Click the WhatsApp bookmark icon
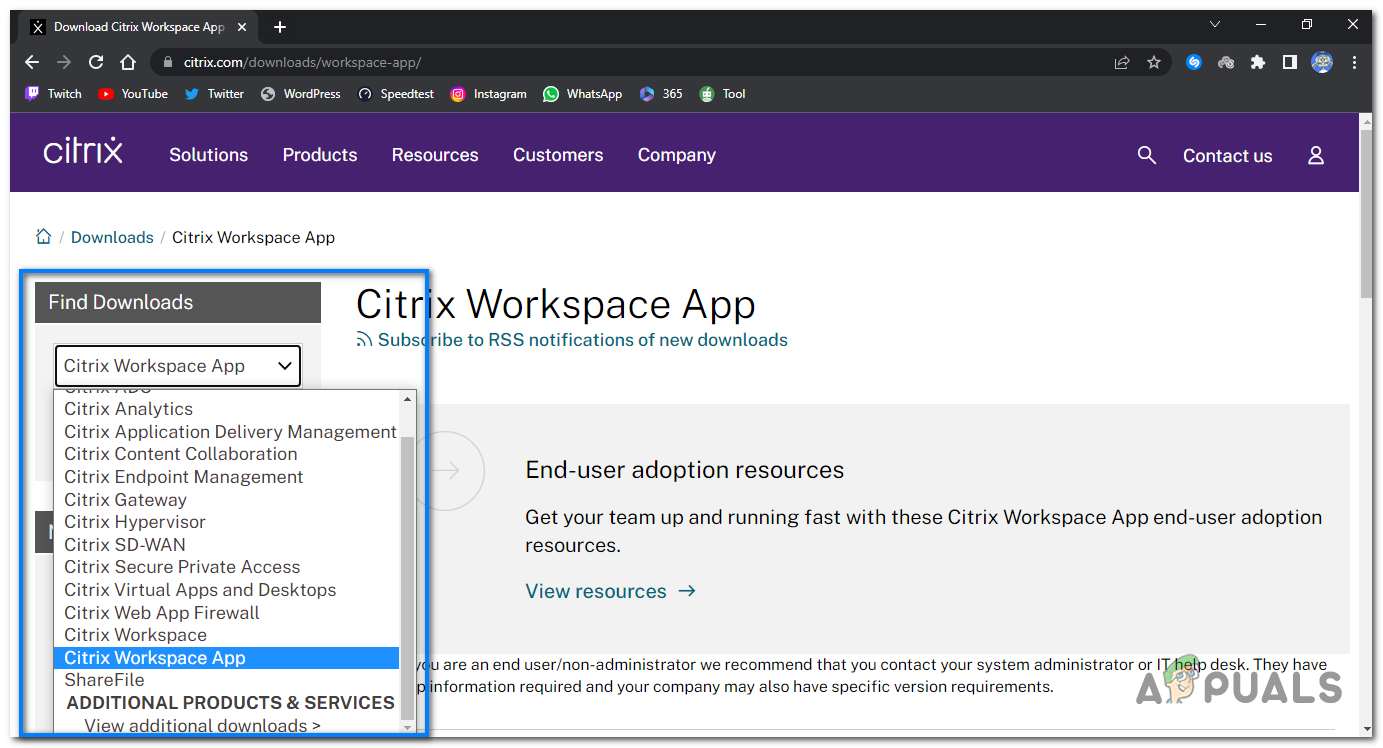The width and height of the screenshot is (1383, 748). point(551,93)
